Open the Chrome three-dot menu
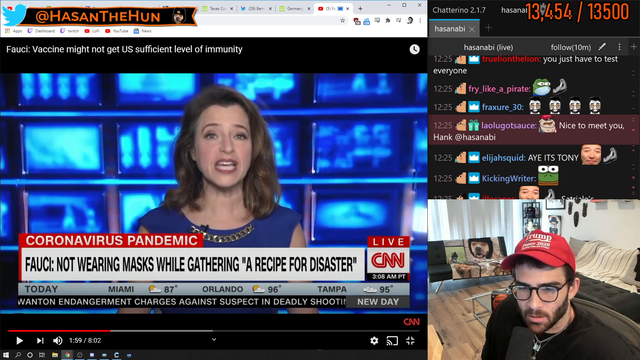Image resolution: width=640 pixels, height=360 pixels. 420,20
